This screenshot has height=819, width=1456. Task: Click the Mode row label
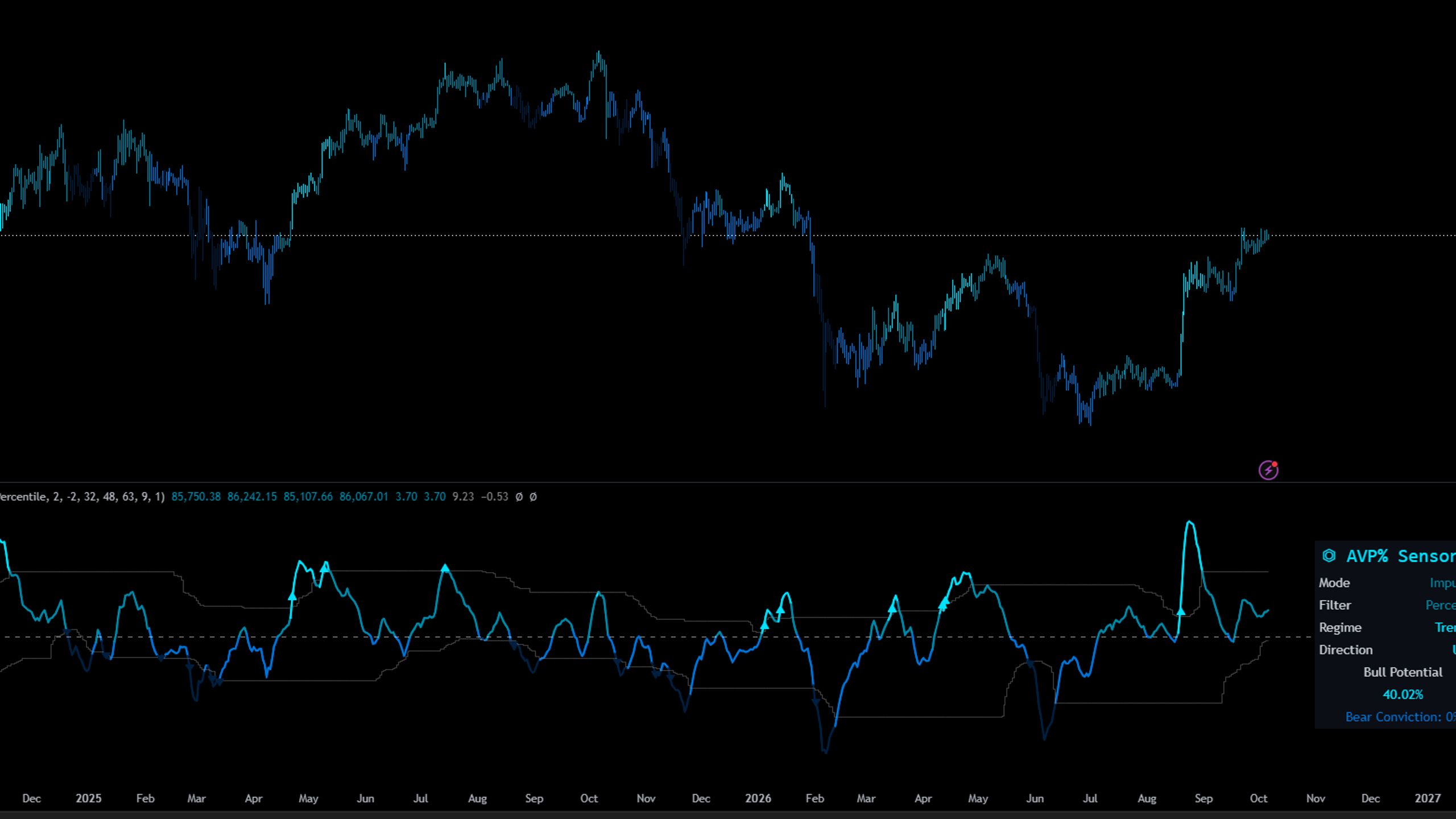click(1334, 583)
